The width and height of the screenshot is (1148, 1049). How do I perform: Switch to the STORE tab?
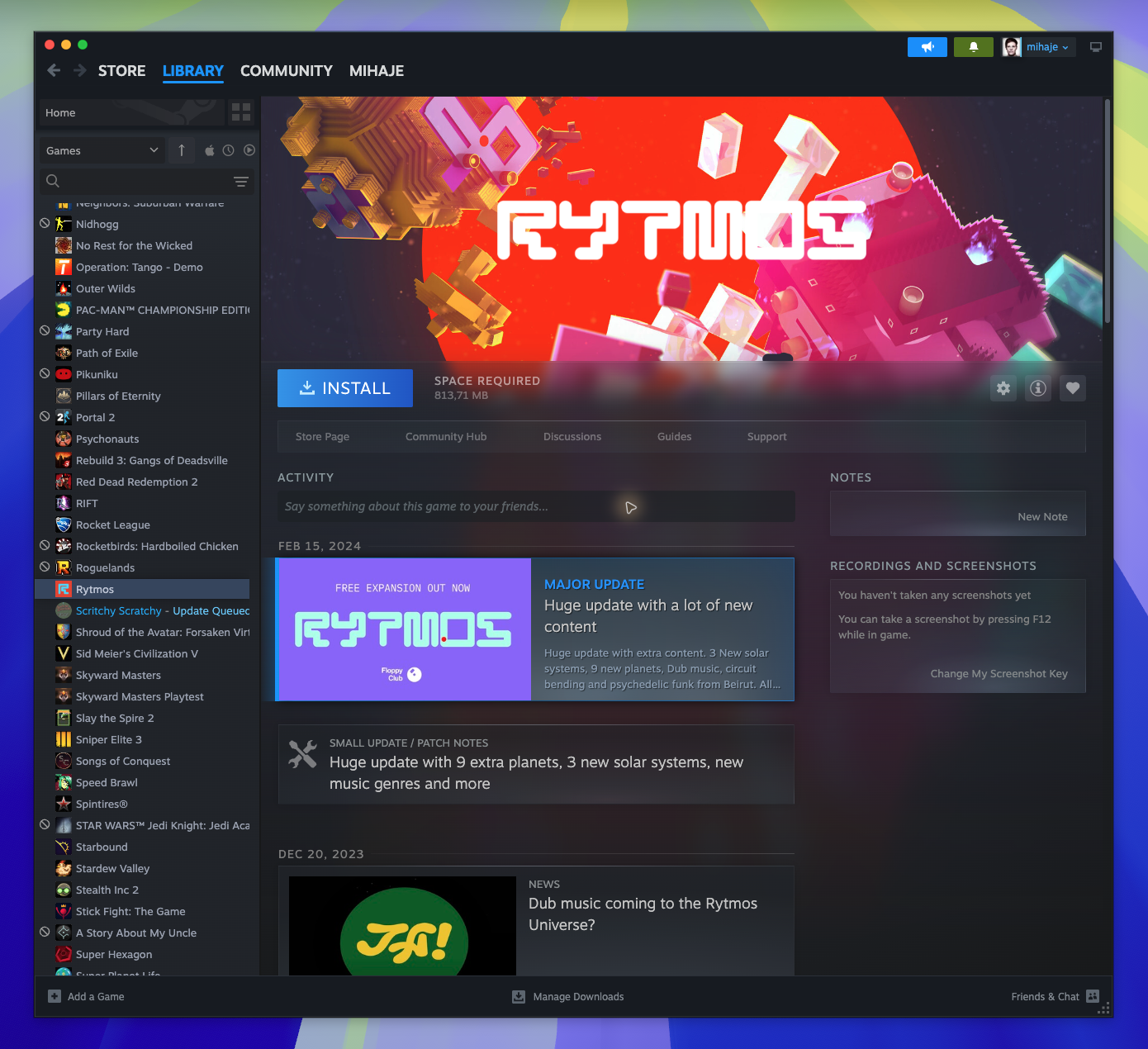[122, 71]
